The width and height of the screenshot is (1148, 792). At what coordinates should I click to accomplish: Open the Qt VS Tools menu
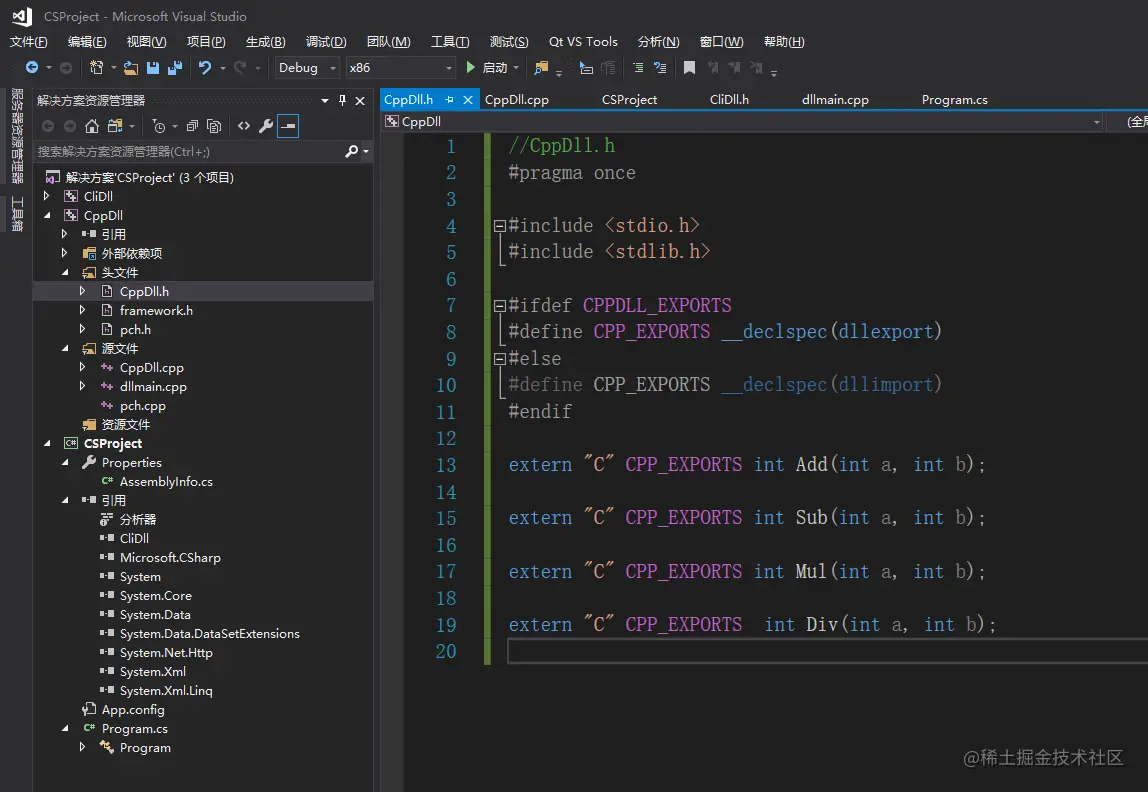click(x=583, y=42)
